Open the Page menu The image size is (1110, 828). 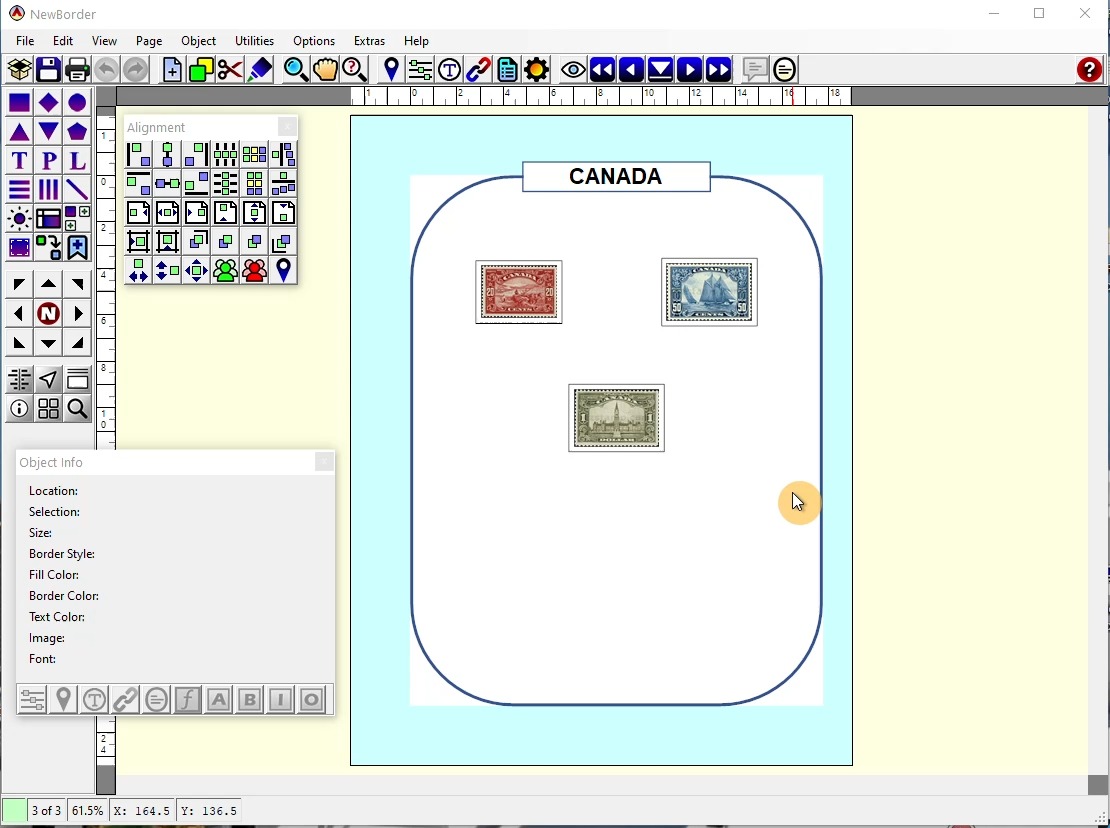[x=149, y=41]
